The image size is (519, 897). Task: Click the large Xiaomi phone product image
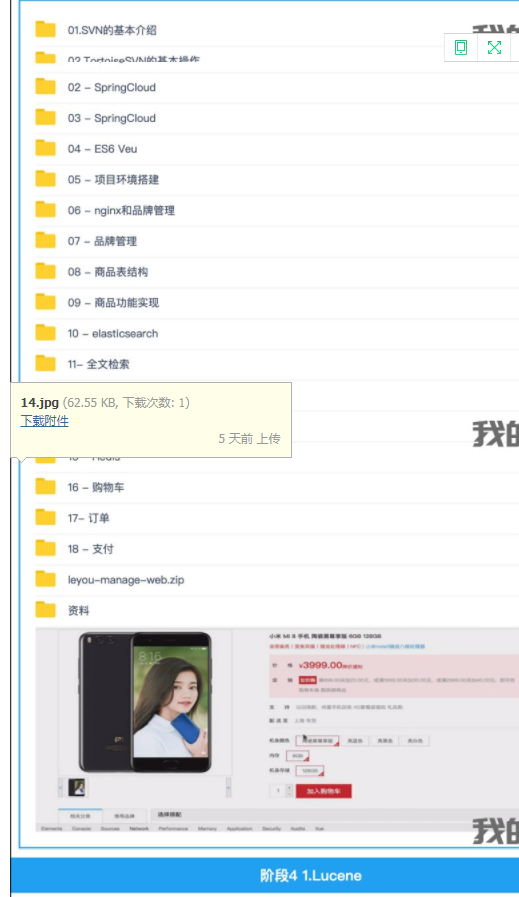(145, 702)
